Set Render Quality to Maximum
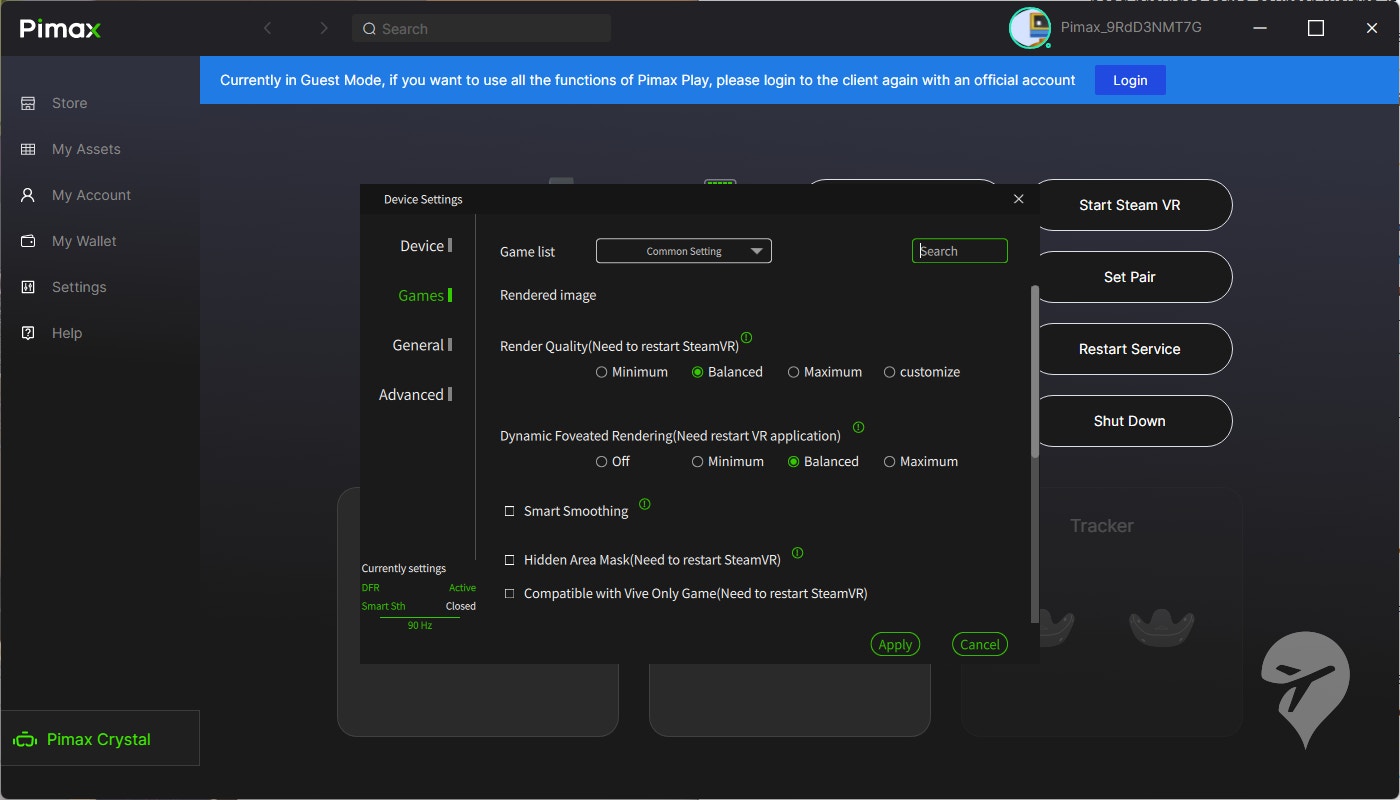 point(794,372)
